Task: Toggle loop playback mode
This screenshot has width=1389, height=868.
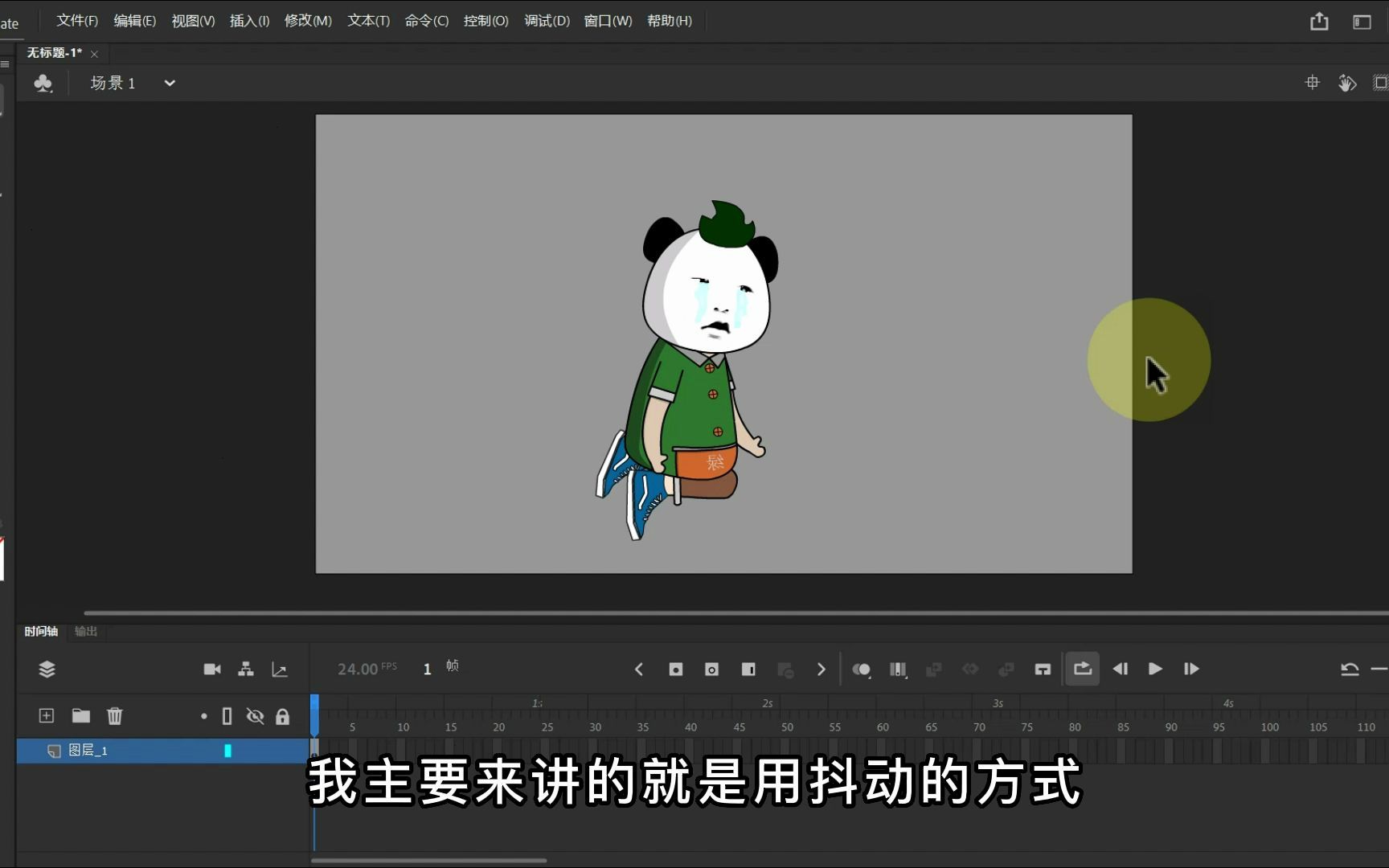Action: [1082, 668]
